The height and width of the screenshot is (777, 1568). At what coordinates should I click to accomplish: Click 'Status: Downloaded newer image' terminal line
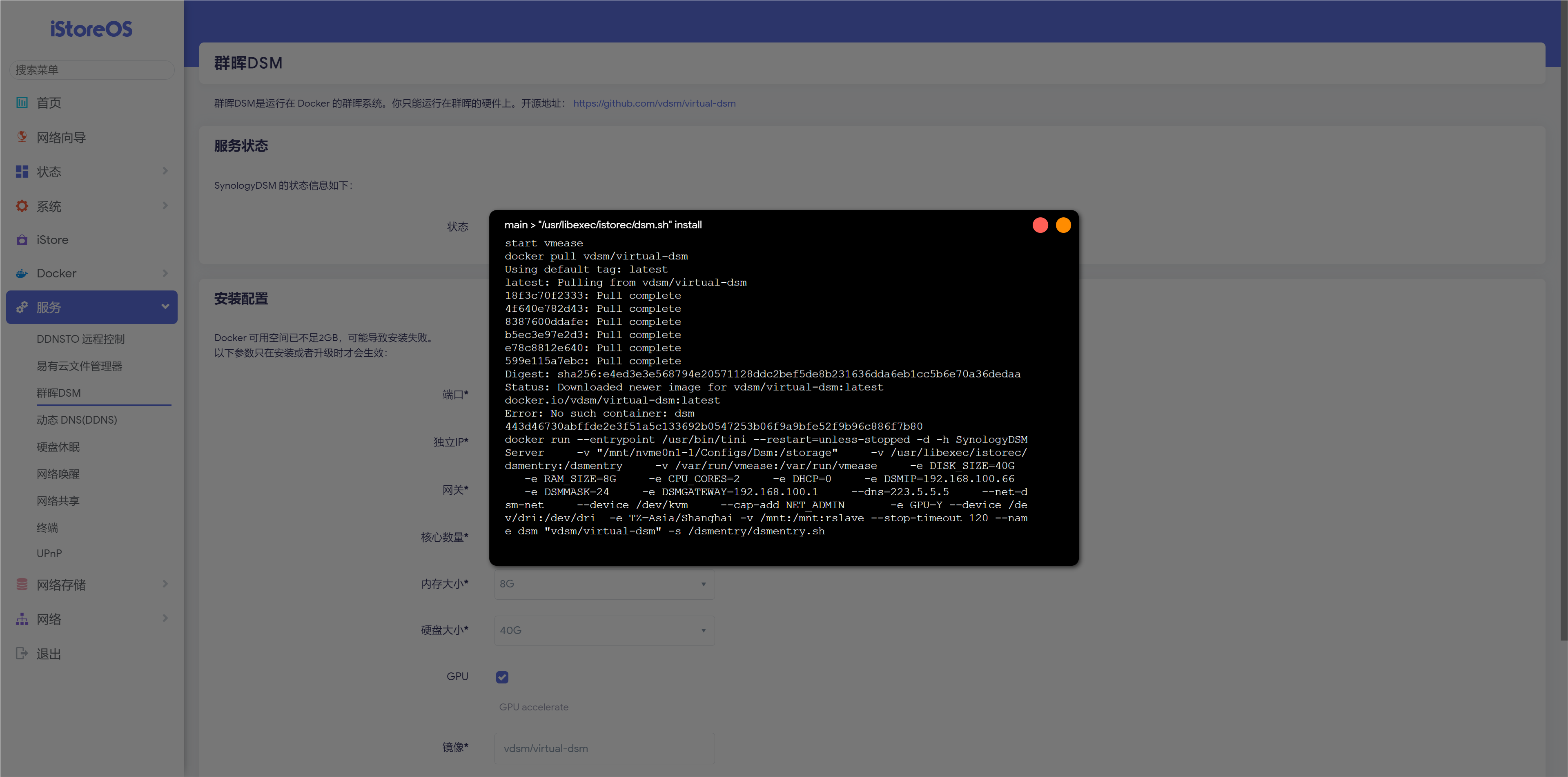(694, 387)
